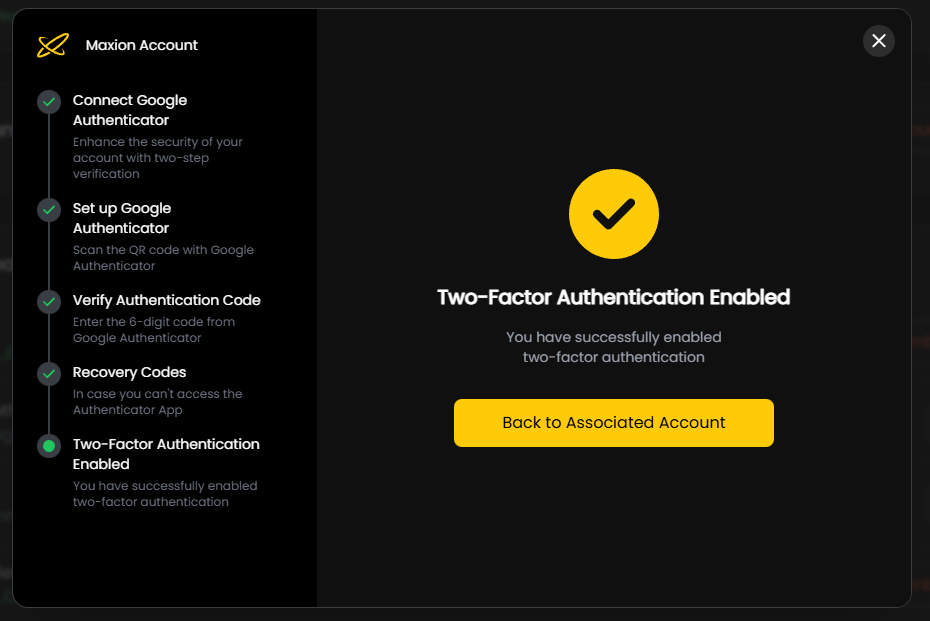This screenshot has width=930, height=621.
Task: Click the Enter the 6-digit code description
Action: point(154,330)
